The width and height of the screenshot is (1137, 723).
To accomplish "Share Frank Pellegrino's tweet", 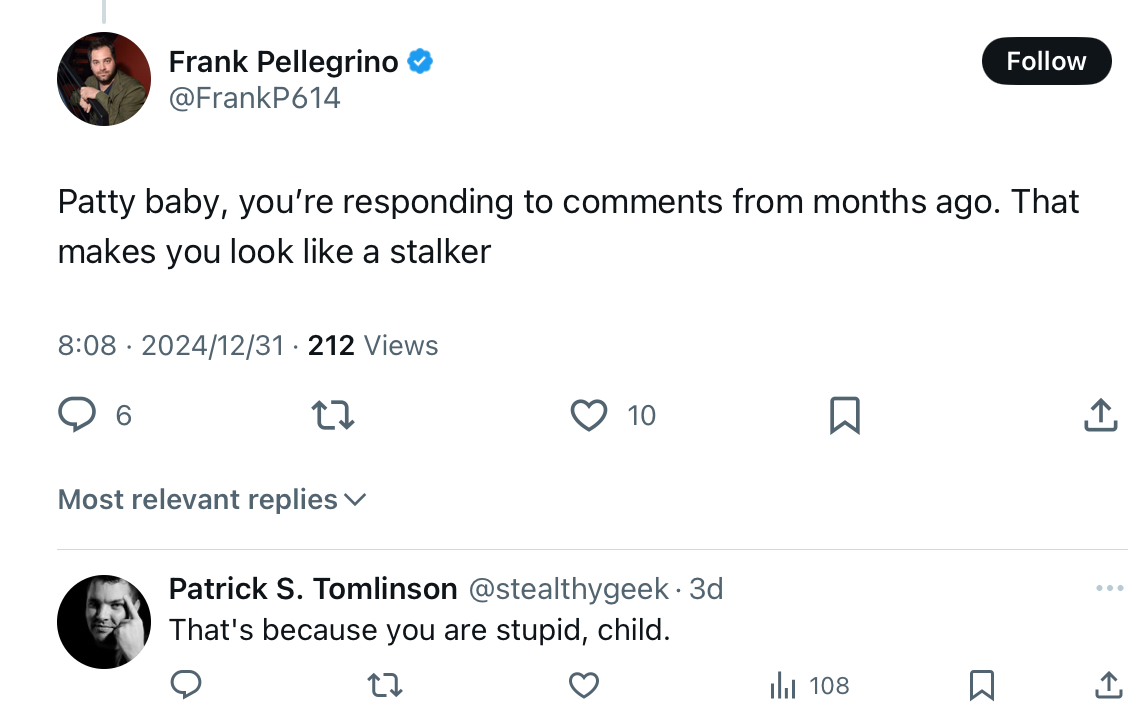I will tap(1101, 416).
